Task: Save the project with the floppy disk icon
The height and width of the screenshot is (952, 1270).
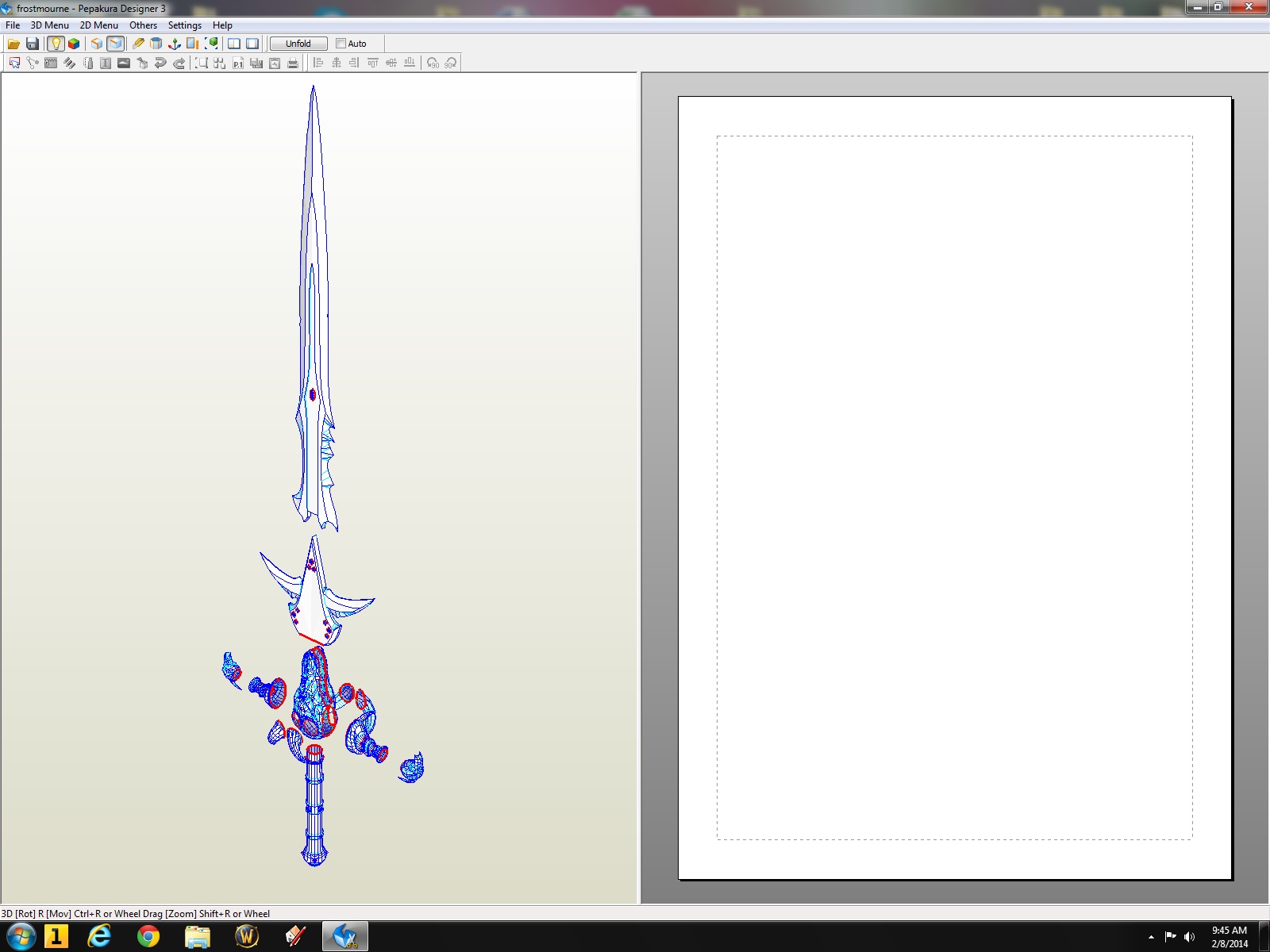Action: point(33,44)
